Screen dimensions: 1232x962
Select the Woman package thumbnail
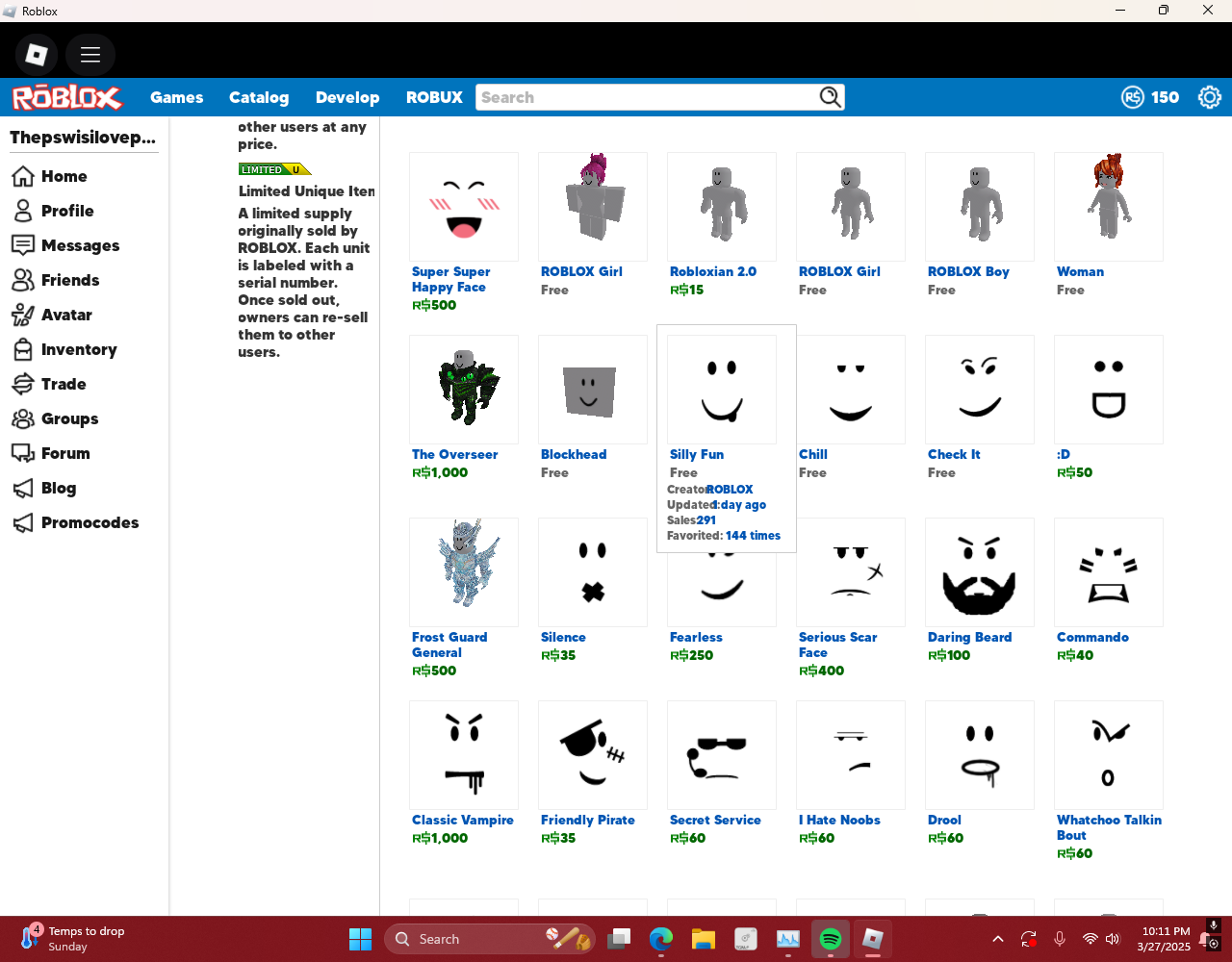point(1109,207)
